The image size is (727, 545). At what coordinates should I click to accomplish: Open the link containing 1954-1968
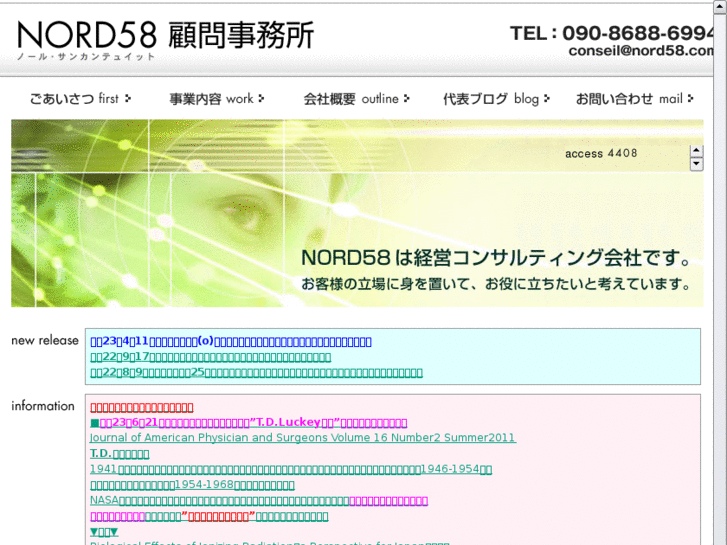coord(192,485)
